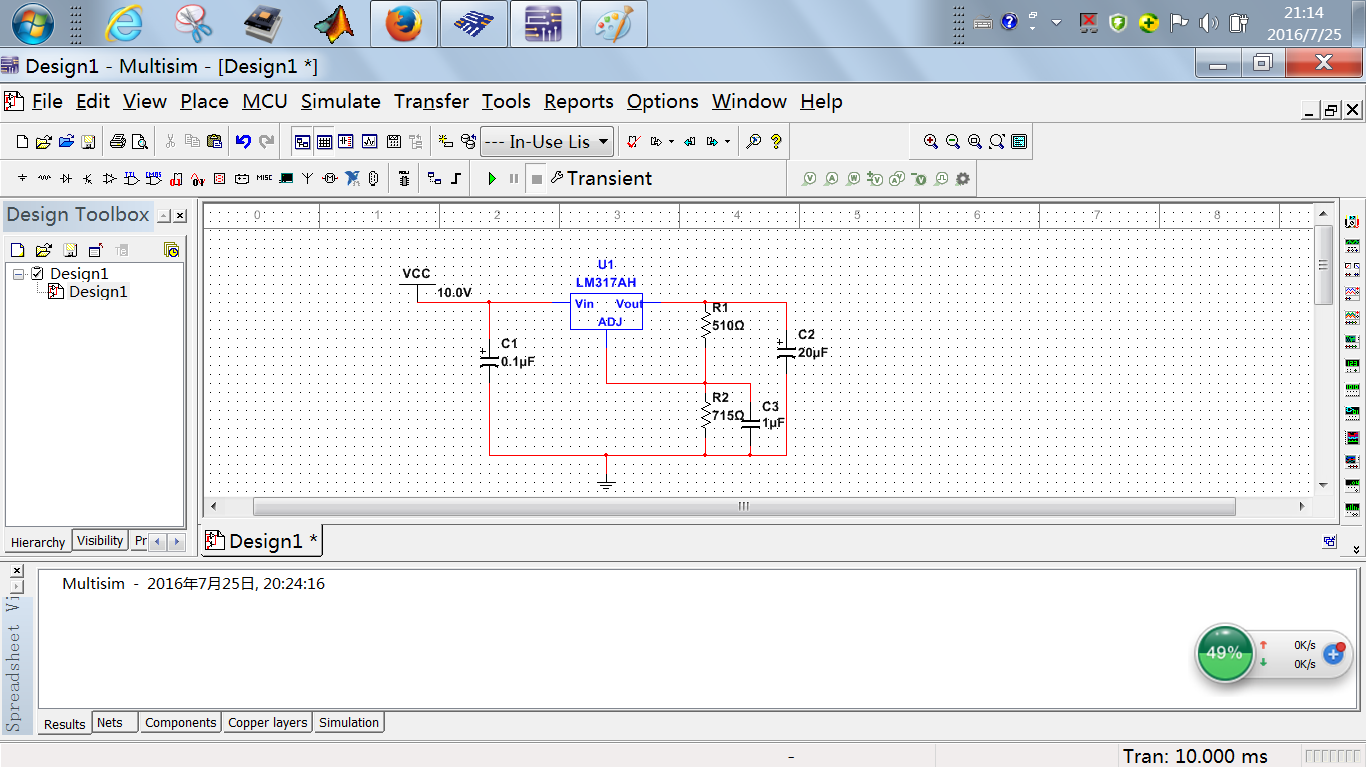
Task: Click the horizontal scrollbar under the schematic
Action: click(744, 507)
